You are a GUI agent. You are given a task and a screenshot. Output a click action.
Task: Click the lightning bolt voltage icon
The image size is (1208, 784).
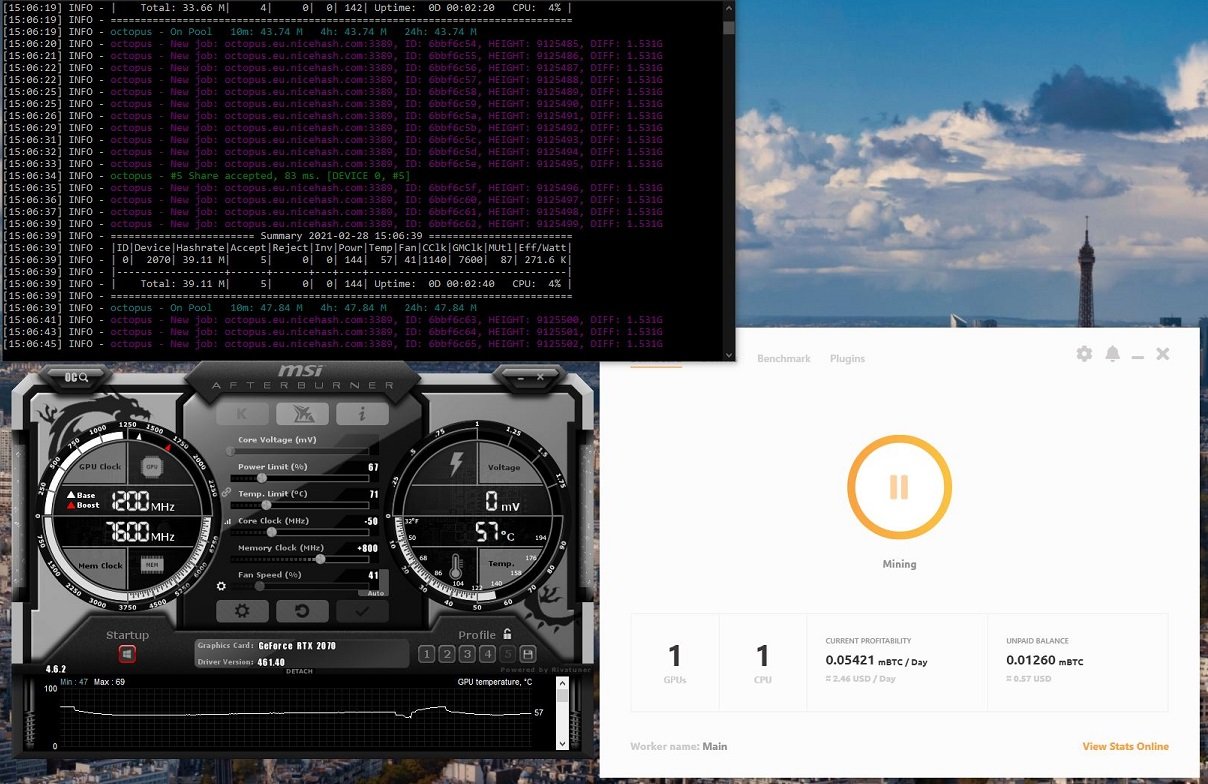tap(457, 464)
